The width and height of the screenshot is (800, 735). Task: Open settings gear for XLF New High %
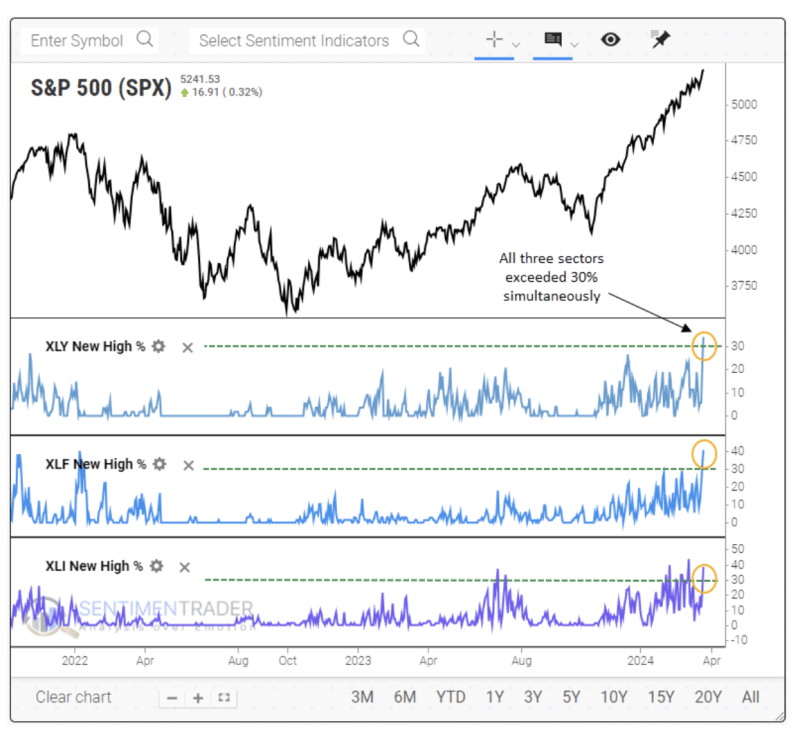click(158, 465)
